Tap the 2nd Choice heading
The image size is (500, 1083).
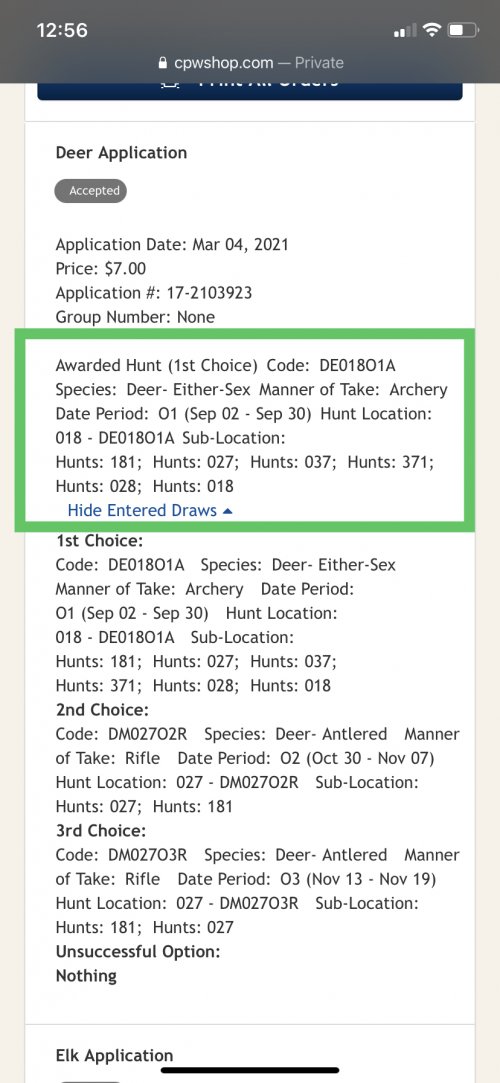[x=102, y=710]
